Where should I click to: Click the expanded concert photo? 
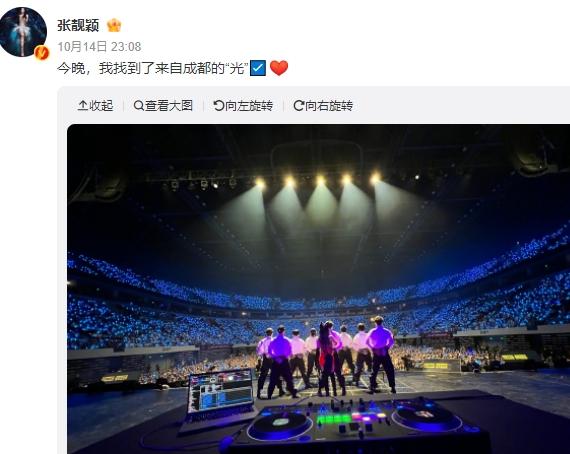(x=318, y=289)
